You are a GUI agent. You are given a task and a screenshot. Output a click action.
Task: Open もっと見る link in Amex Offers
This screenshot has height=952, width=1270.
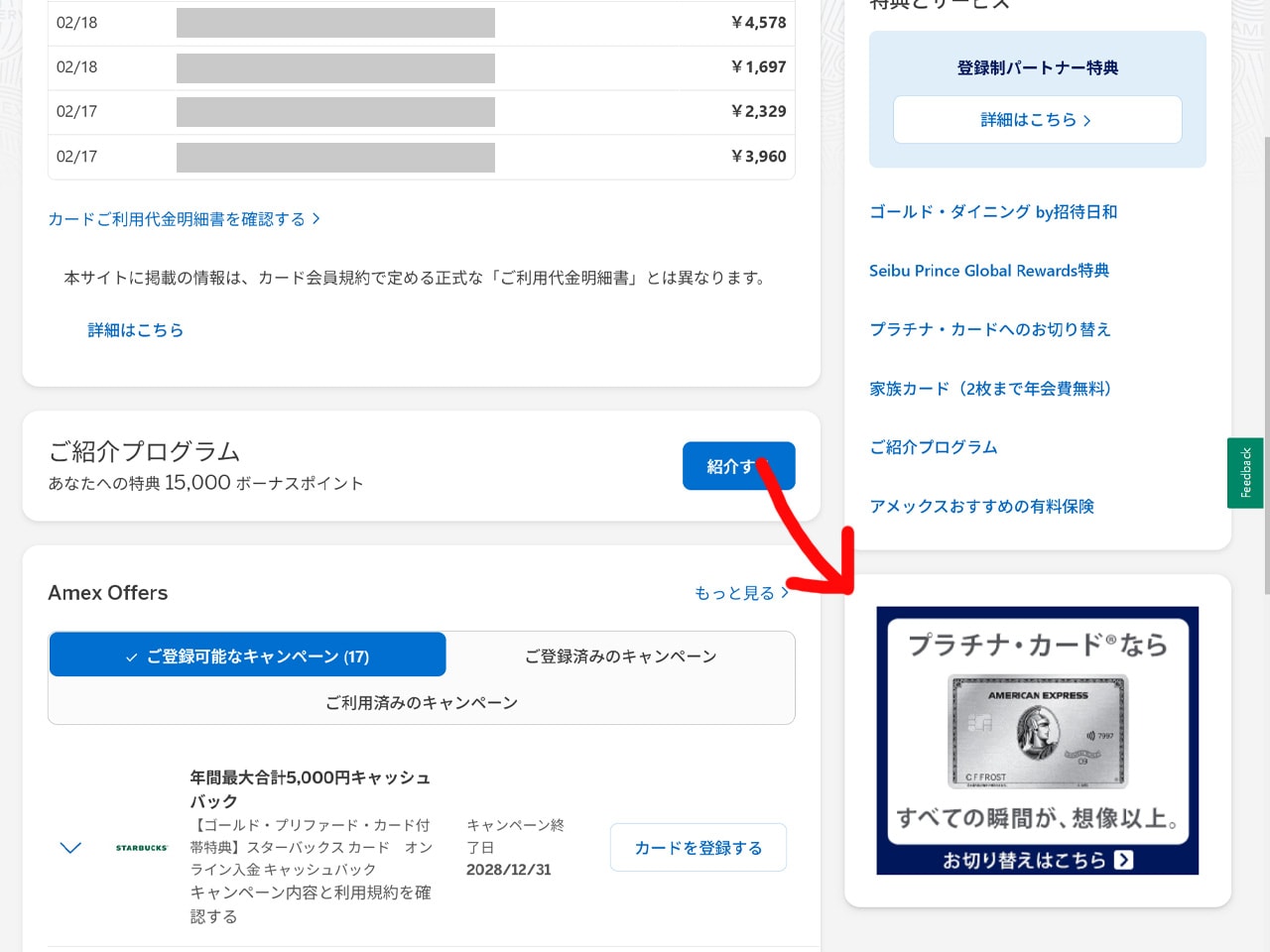741,593
